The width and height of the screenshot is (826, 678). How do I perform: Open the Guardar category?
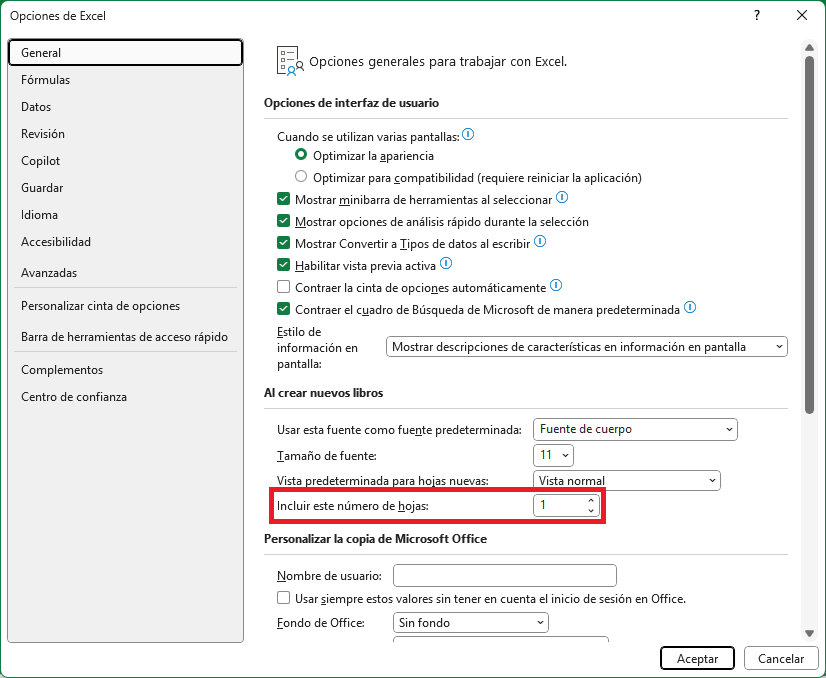125,188
